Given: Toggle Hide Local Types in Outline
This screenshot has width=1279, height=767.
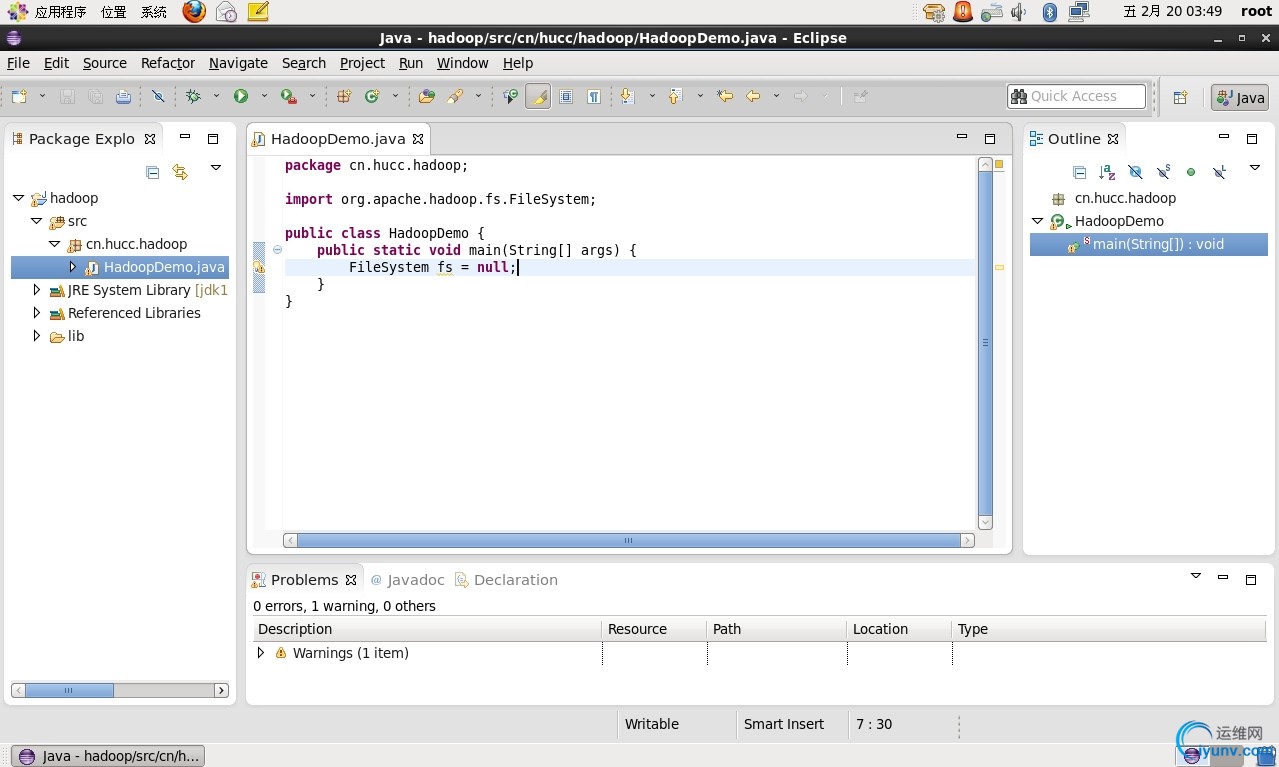Looking at the screenshot, I should (x=1219, y=172).
